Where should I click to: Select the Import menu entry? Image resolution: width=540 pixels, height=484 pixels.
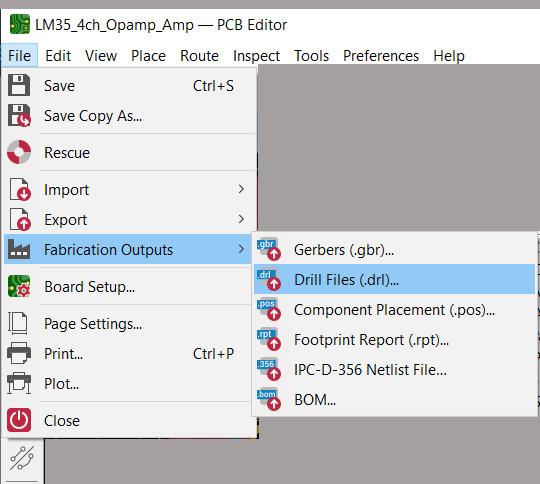coord(129,189)
